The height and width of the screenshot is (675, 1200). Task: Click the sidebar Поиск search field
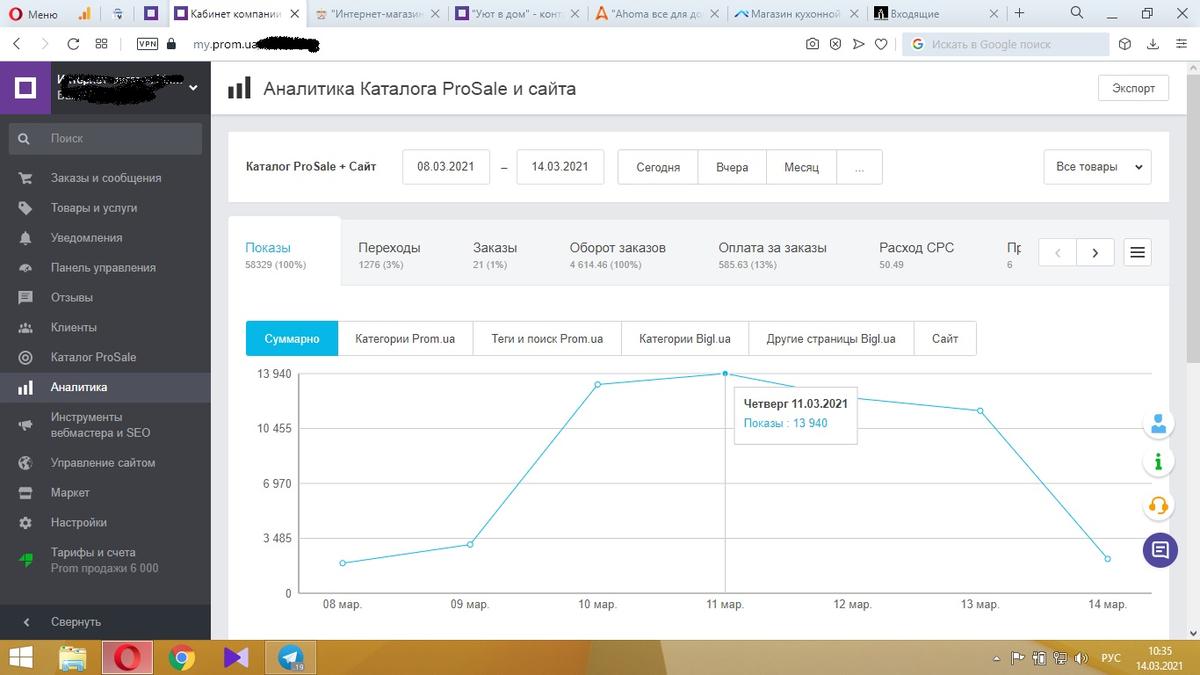pos(106,139)
